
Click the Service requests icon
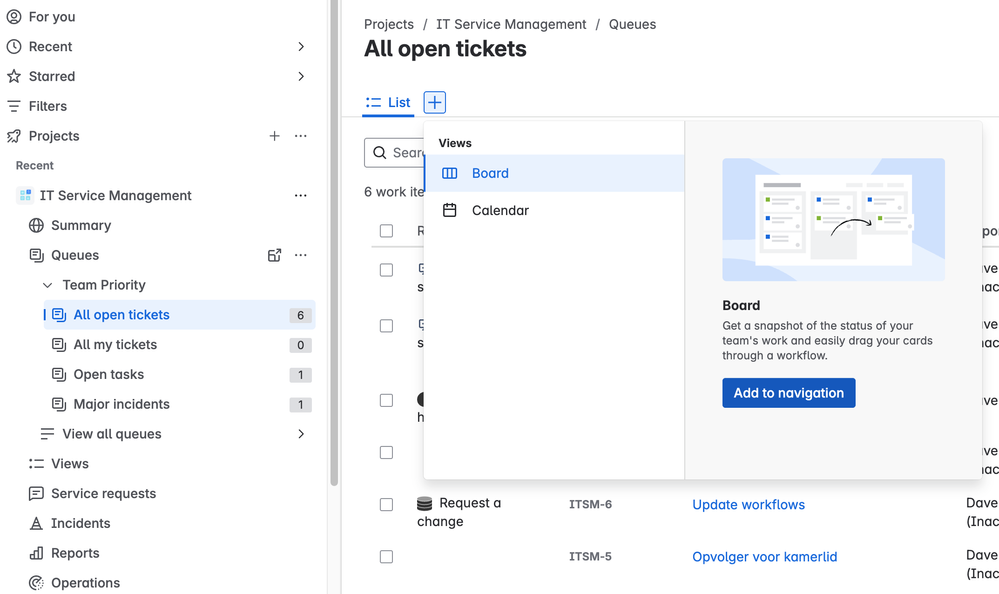click(38, 493)
